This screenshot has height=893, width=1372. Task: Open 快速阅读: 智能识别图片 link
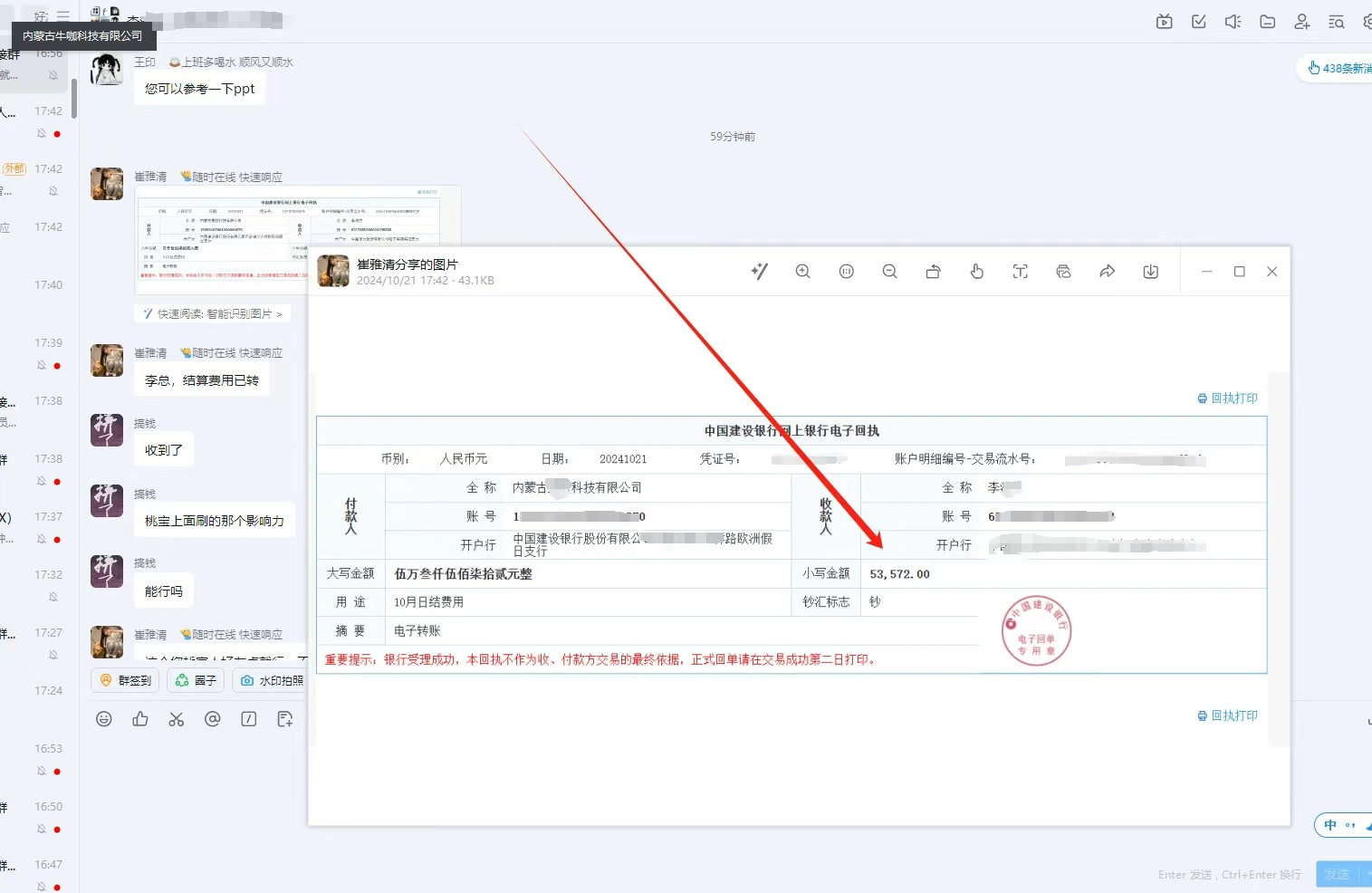[x=213, y=313]
